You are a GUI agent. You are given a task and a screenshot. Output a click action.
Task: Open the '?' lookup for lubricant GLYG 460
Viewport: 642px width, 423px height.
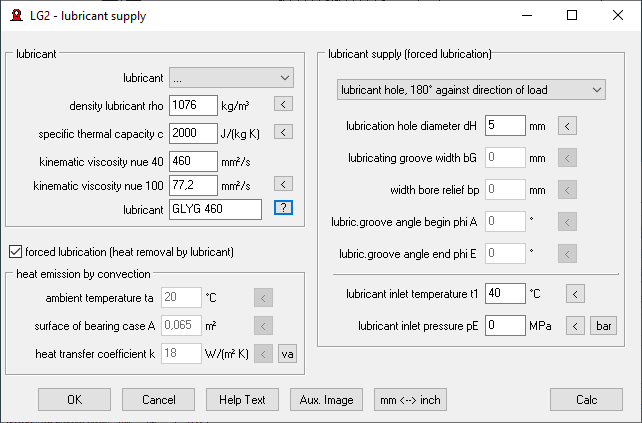pyautogui.click(x=283, y=208)
